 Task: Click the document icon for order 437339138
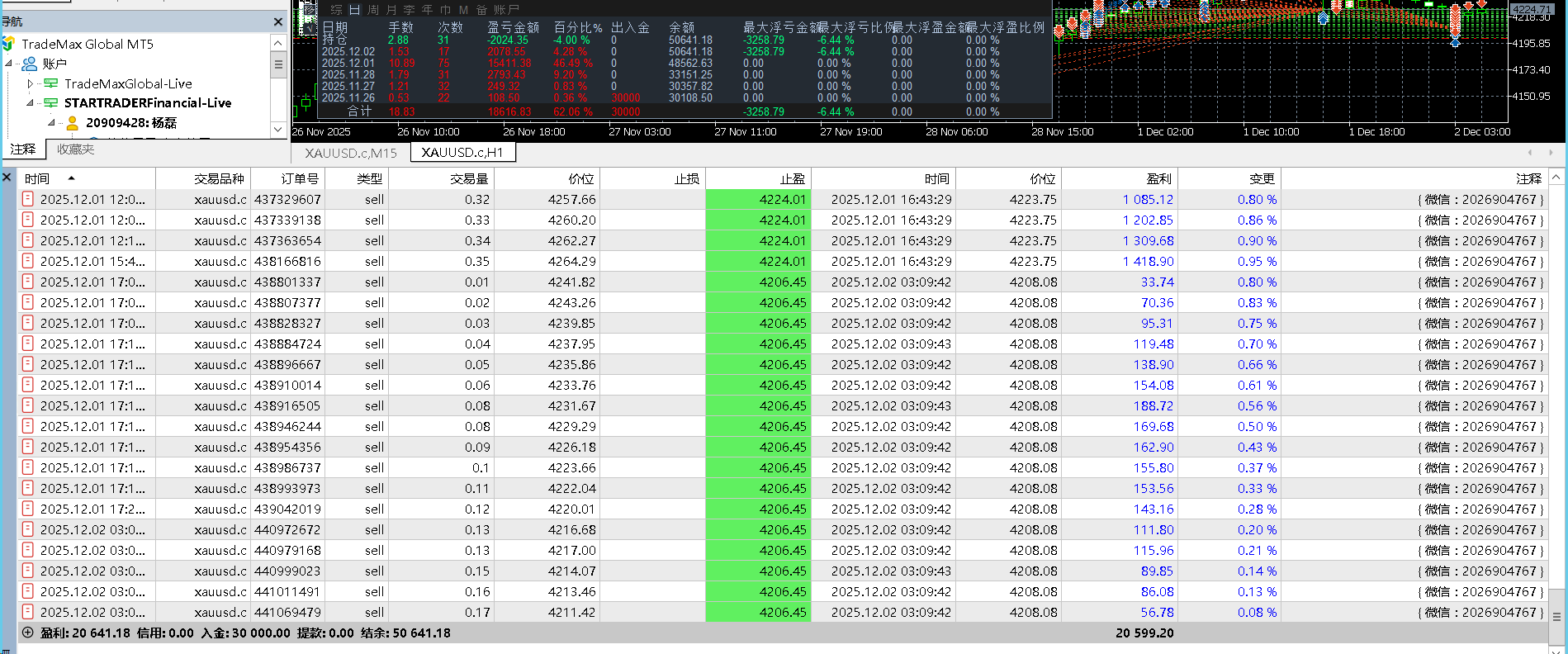pos(27,220)
